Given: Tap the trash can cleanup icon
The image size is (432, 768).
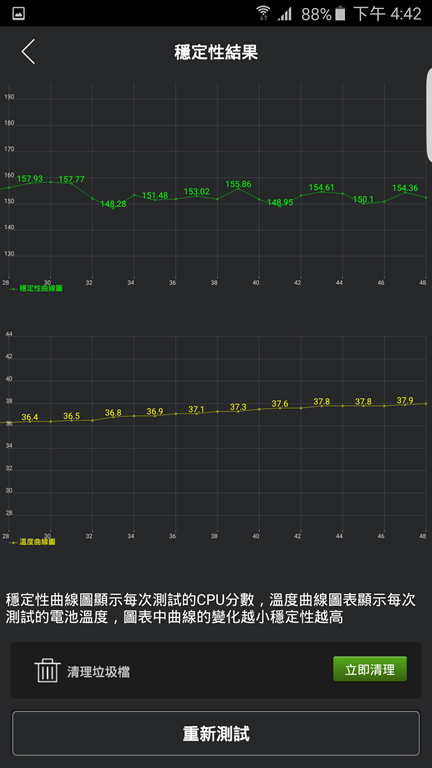Looking at the screenshot, I should point(47,671).
